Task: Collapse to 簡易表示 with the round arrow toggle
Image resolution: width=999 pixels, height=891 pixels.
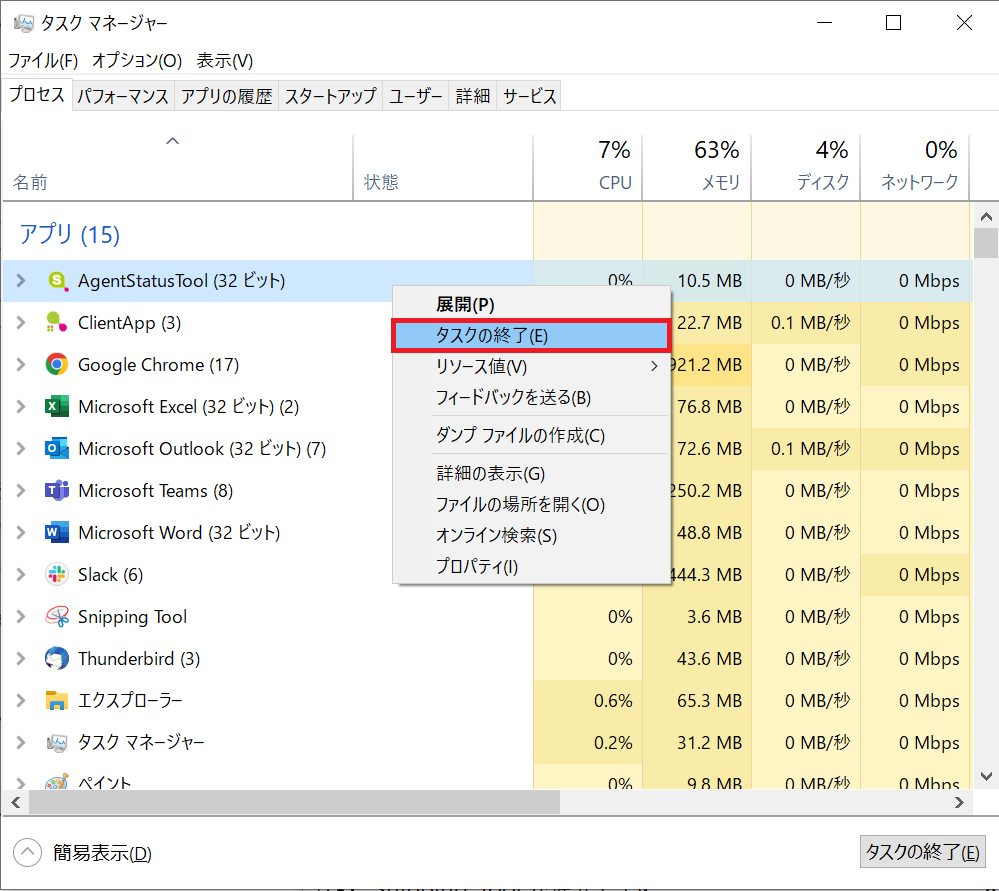Action: click(x=27, y=853)
